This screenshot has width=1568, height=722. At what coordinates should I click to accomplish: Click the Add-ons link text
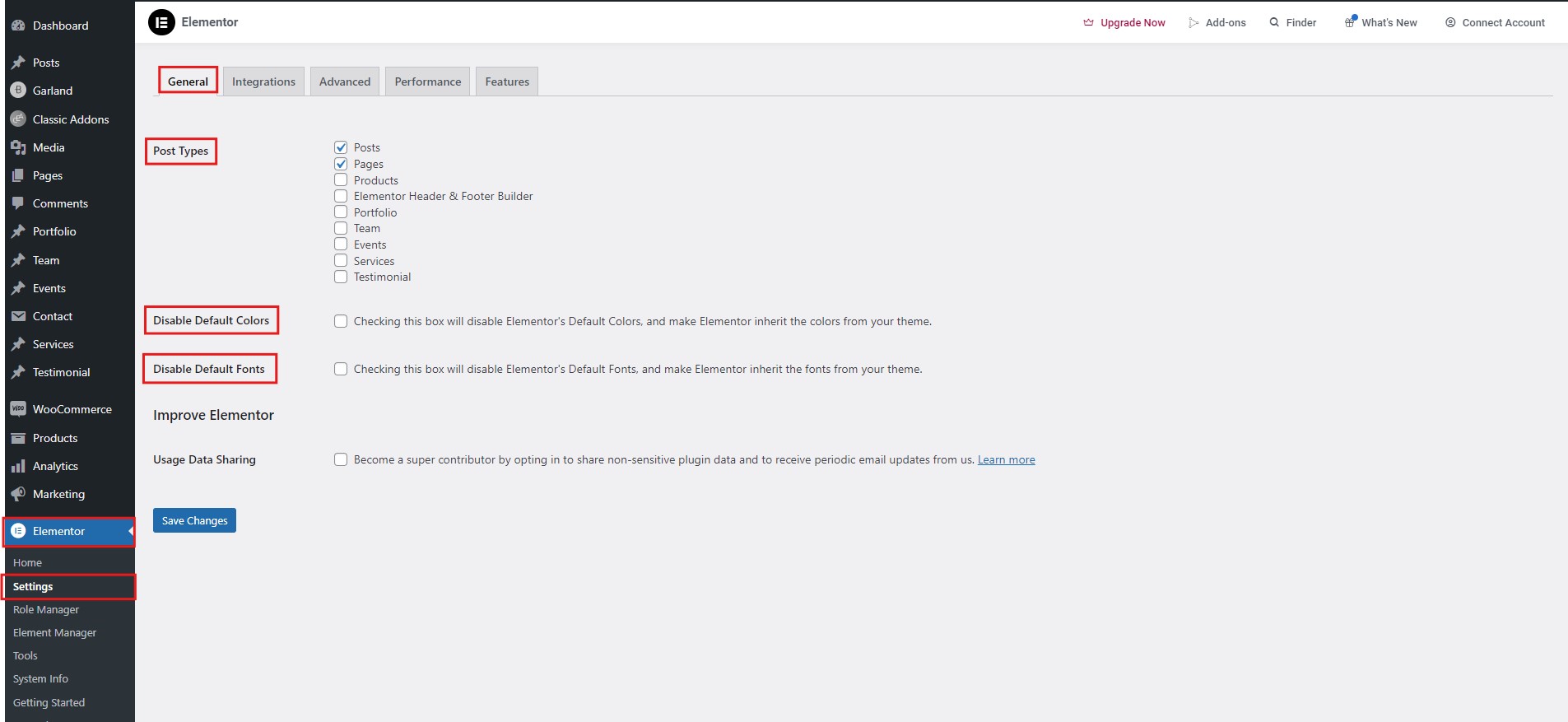(1226, 23)
